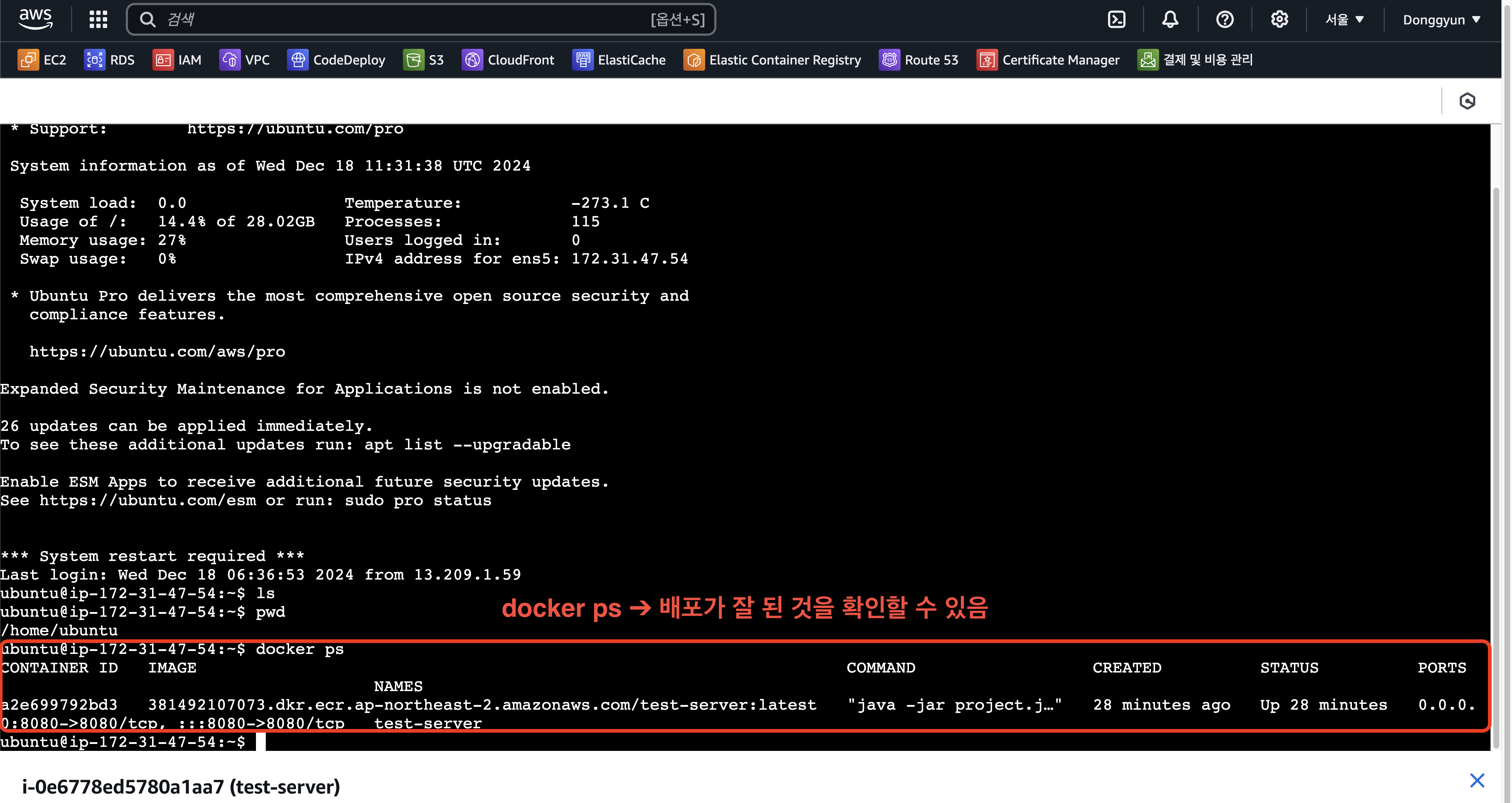Open the notifications bell
Screen dimensions: 1512x803
1170,19
